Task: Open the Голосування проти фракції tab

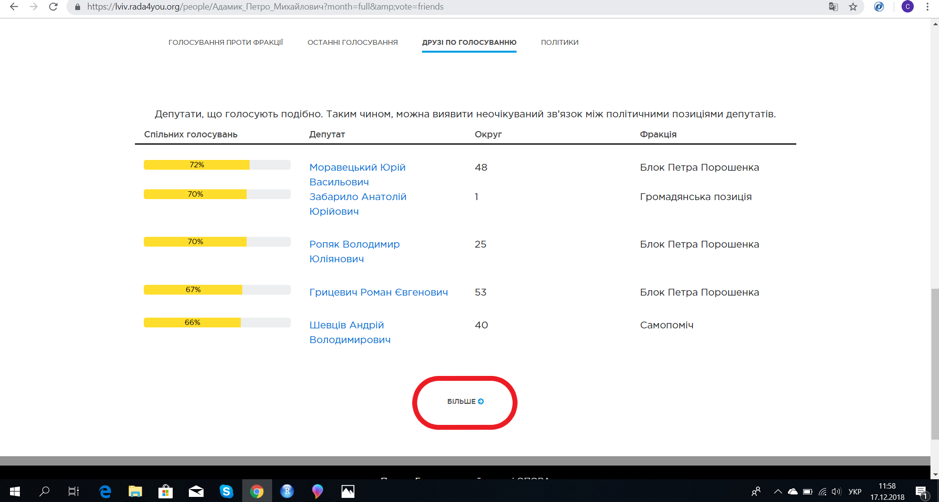Action: 225,42
